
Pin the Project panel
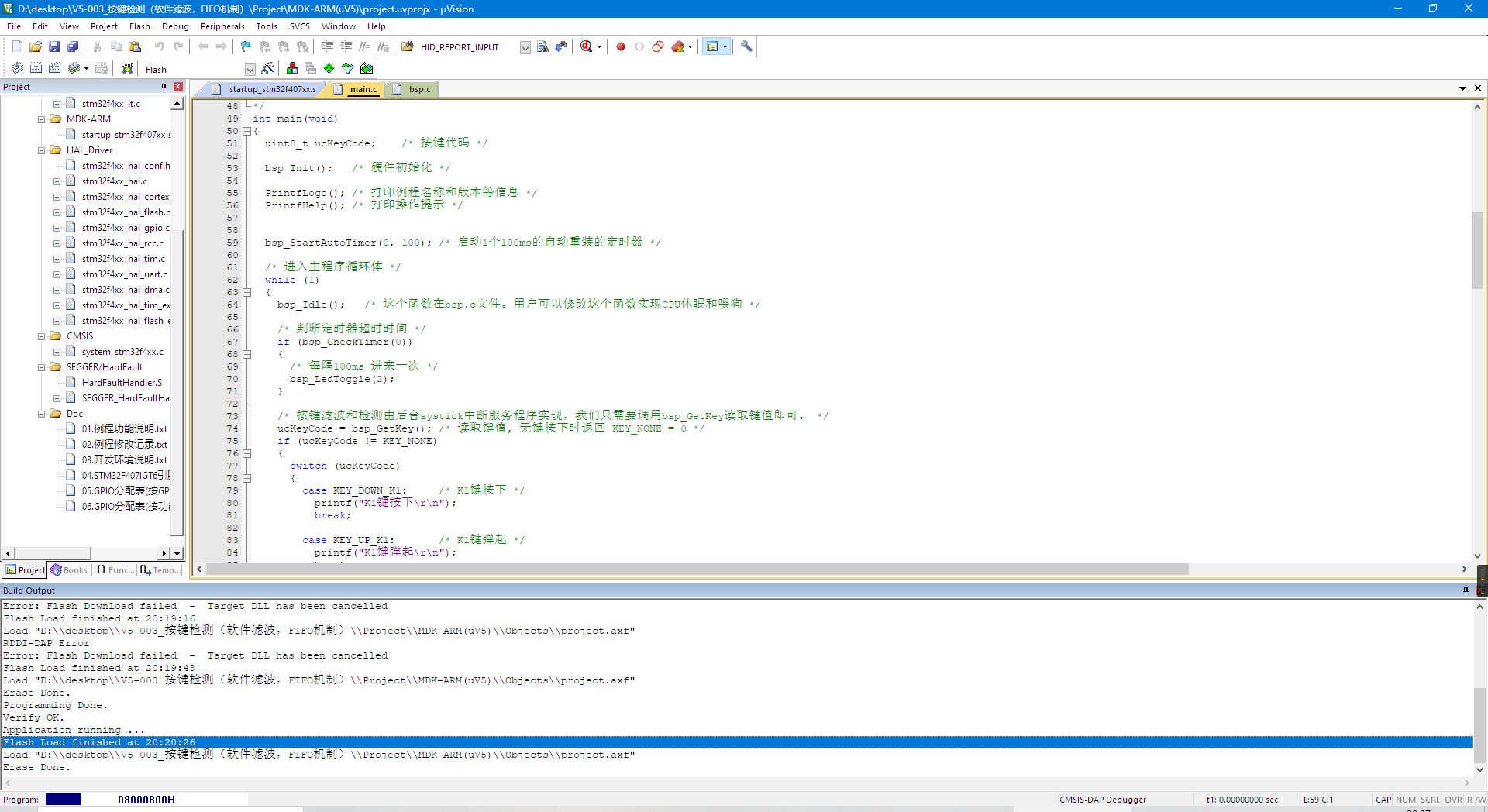164,87
